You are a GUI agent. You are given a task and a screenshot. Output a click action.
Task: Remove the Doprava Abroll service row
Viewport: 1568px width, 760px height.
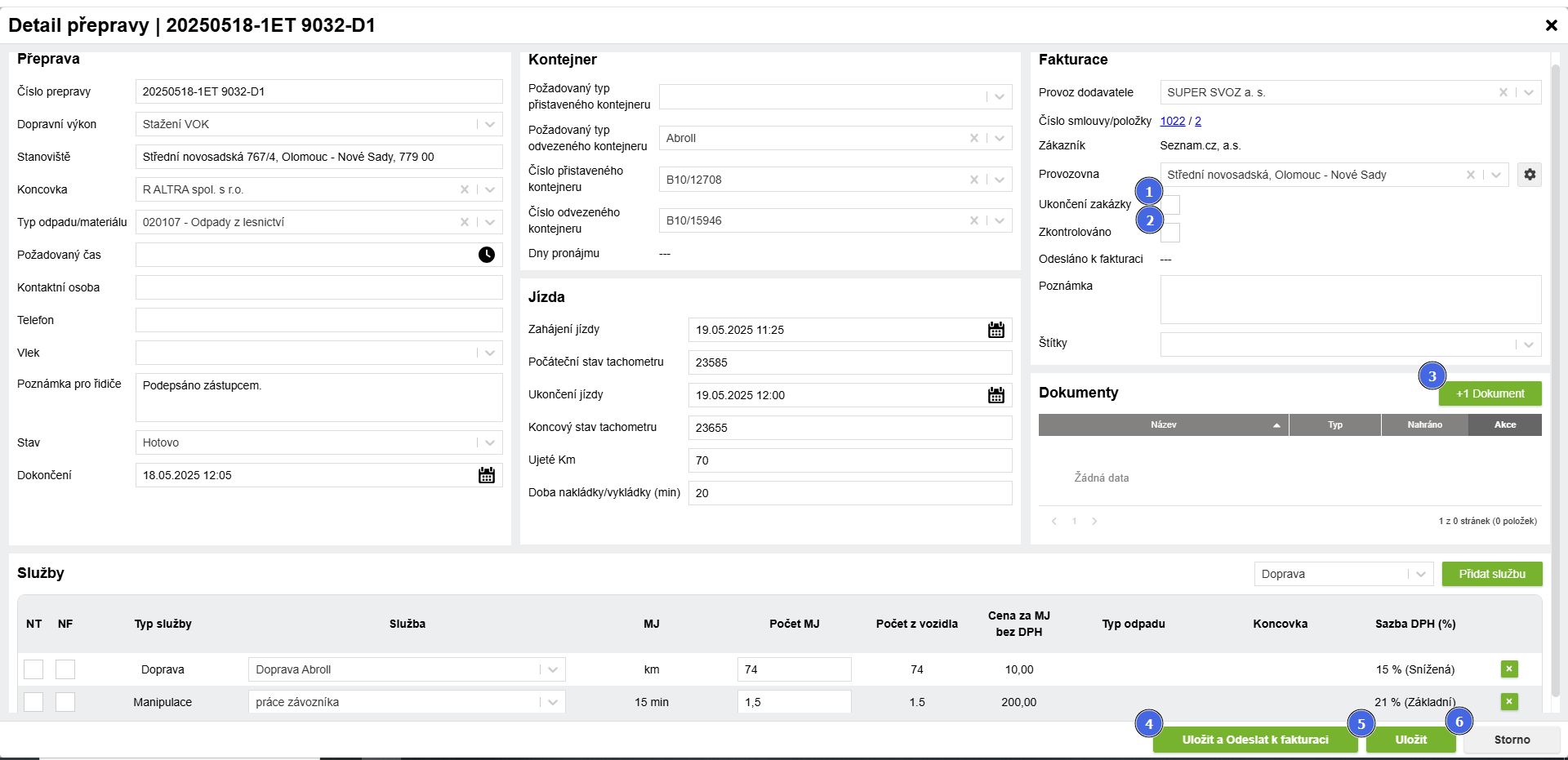pyautogui.click(x=1508, y=669)
